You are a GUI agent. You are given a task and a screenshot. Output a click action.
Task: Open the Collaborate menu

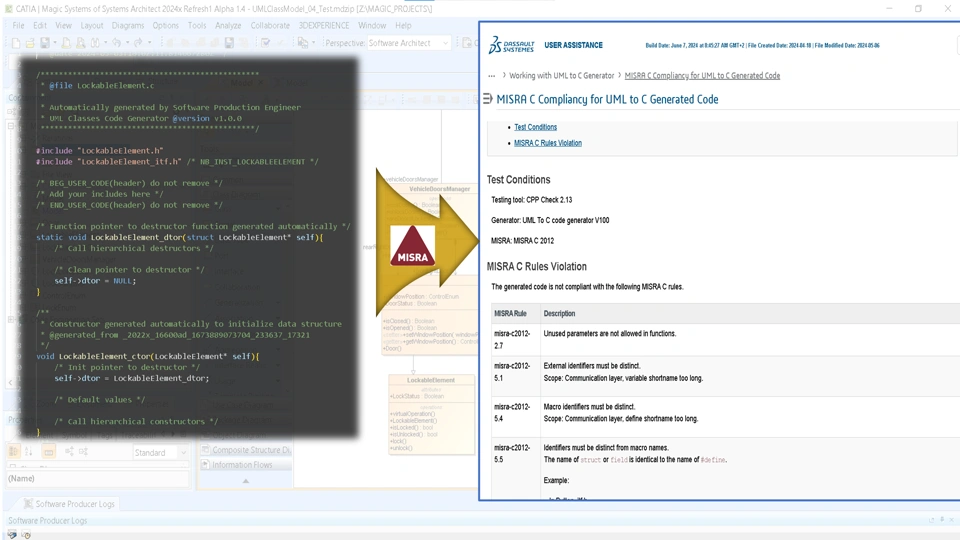point(270,25)
